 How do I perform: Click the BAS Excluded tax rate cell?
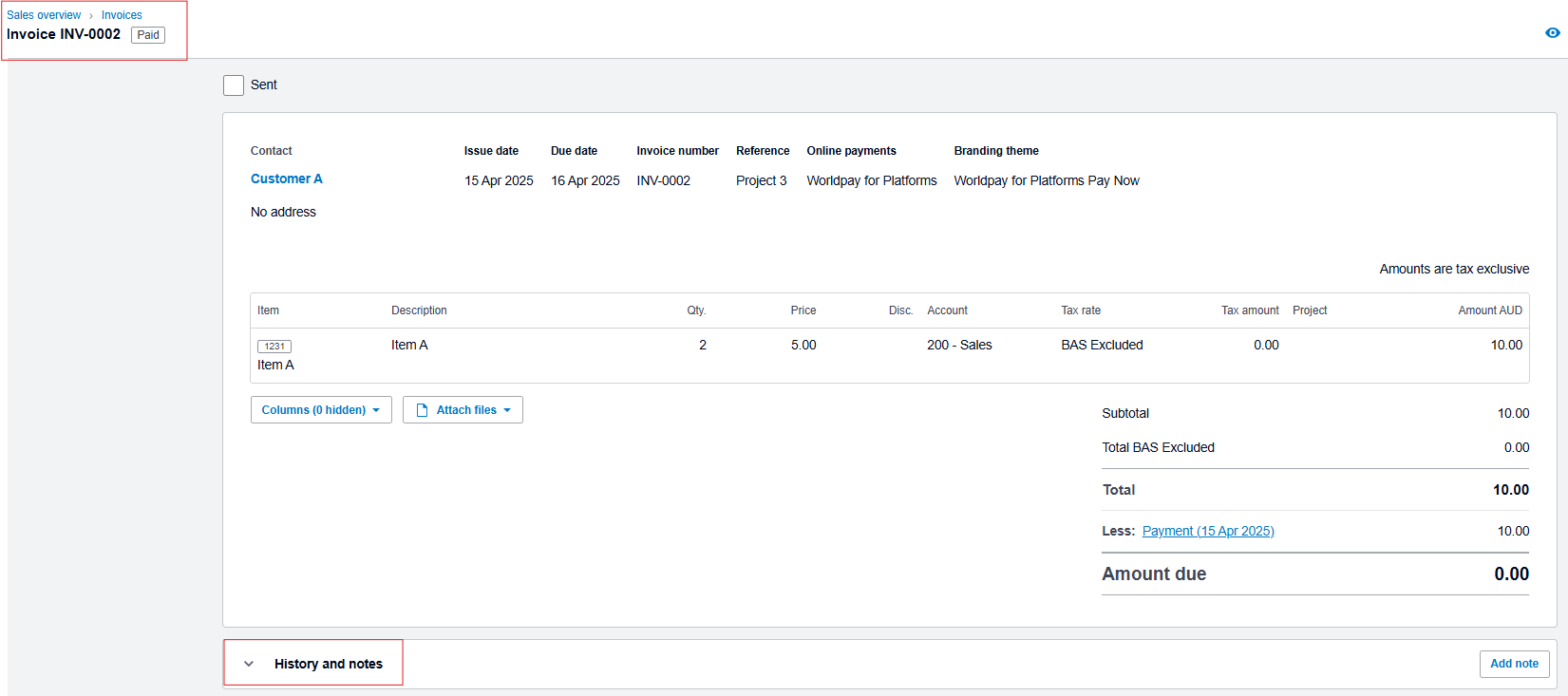pos(1102,345)
